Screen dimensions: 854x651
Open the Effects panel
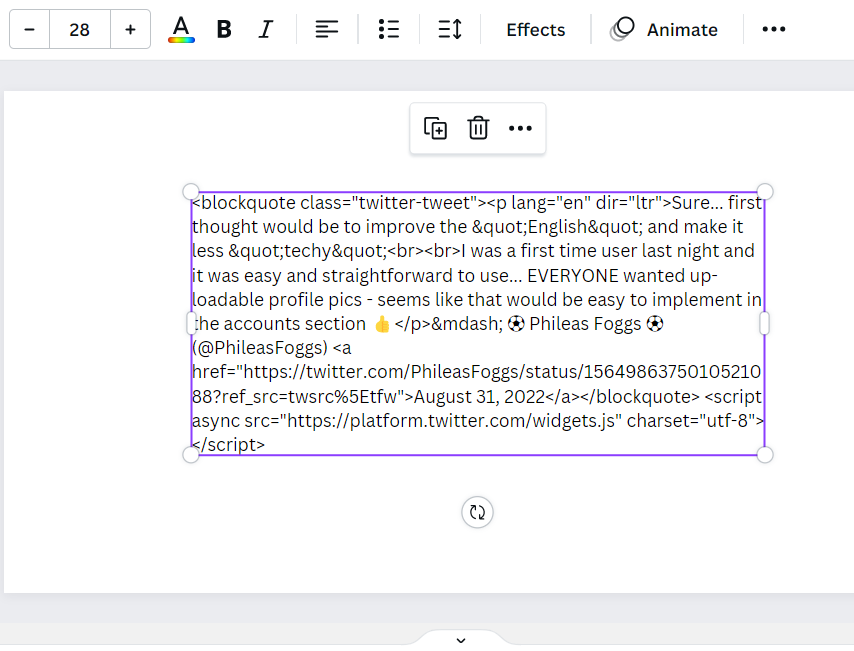tap(535, 30)
